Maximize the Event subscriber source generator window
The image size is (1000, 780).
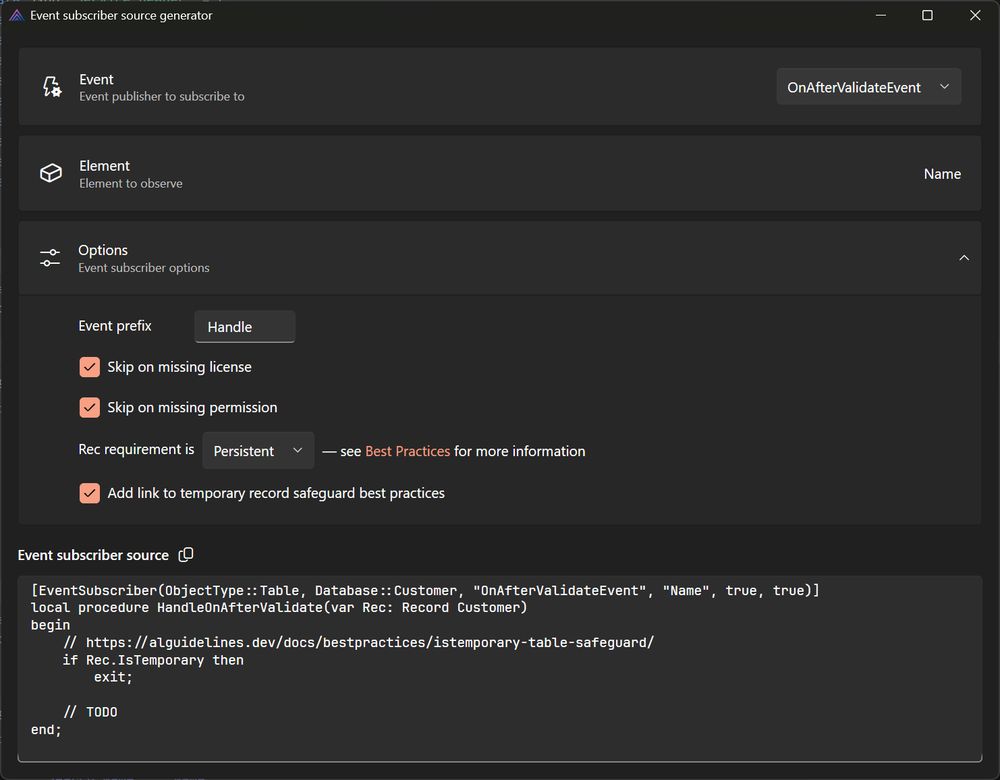(927, 15)
